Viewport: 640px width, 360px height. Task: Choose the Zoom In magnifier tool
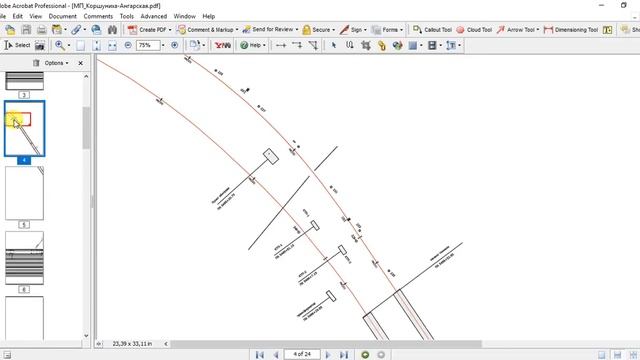tap(60, 45)
